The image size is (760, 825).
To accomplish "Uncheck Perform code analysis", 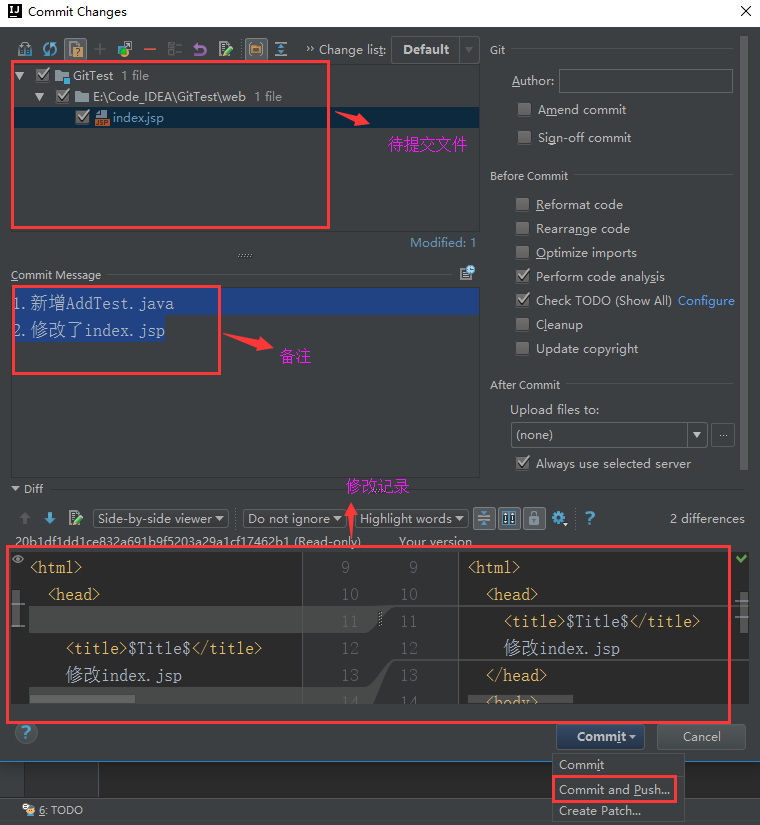I will click(x=522, y=276).
